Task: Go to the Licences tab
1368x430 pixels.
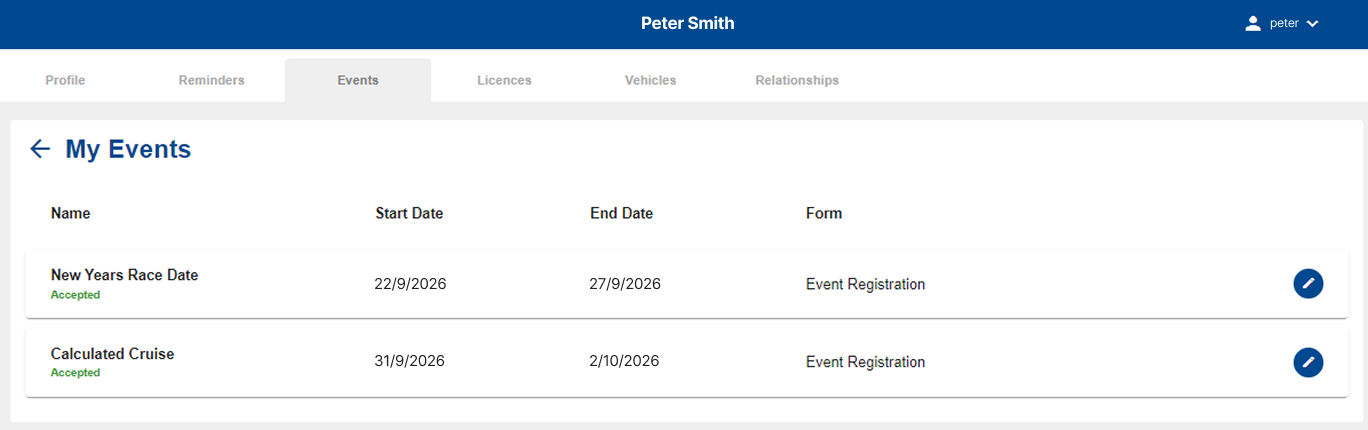Action: click(504, 80)
